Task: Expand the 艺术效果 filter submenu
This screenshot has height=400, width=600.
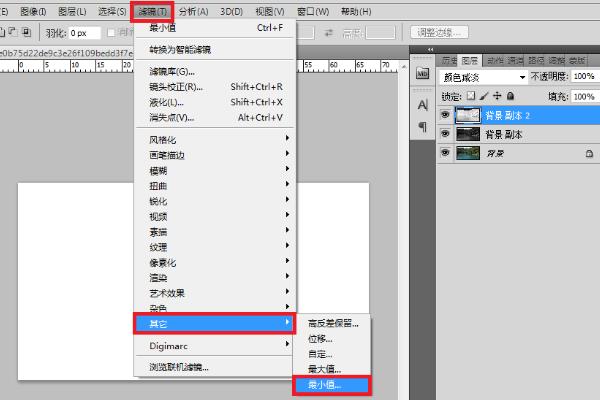Action: (x=215, y=293)
